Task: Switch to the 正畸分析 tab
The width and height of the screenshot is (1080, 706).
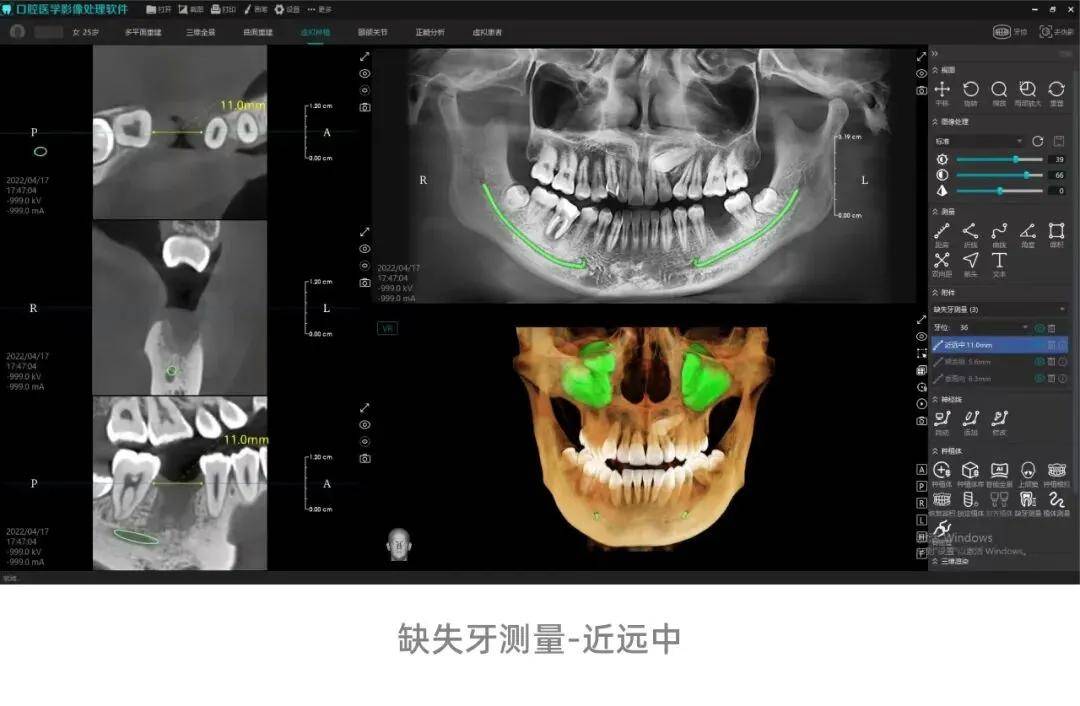Action: tap(430, 32)
